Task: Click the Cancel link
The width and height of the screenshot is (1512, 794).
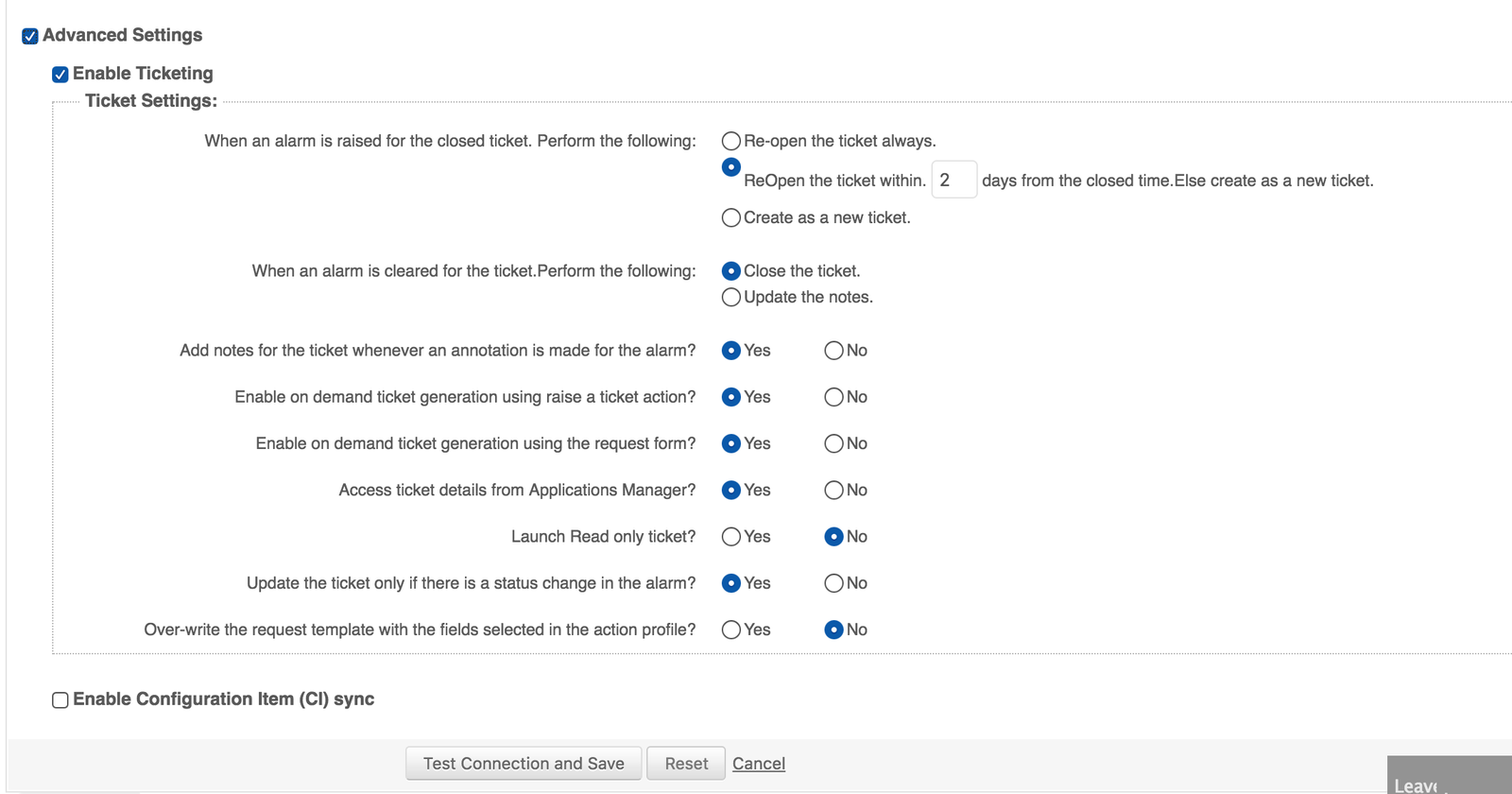Action: point(758,764)
